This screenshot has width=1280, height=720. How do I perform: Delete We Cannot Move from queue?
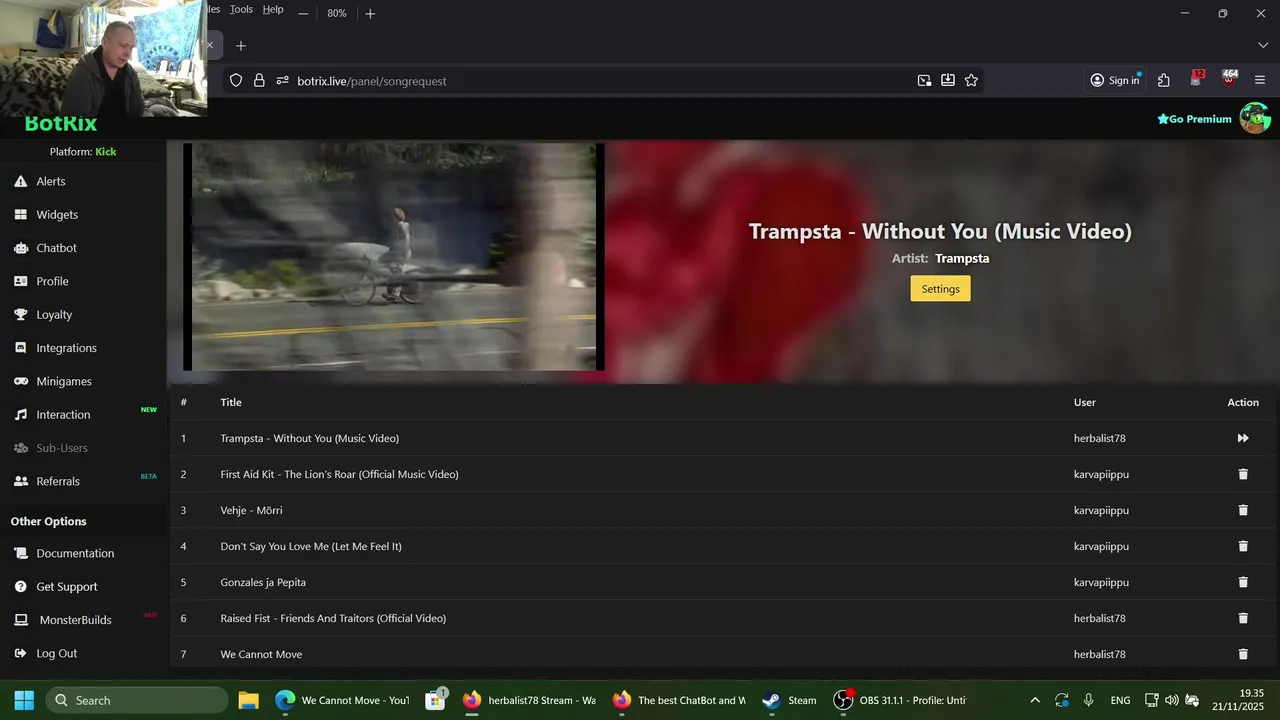pyautogui.click(x=1243, y=654)
